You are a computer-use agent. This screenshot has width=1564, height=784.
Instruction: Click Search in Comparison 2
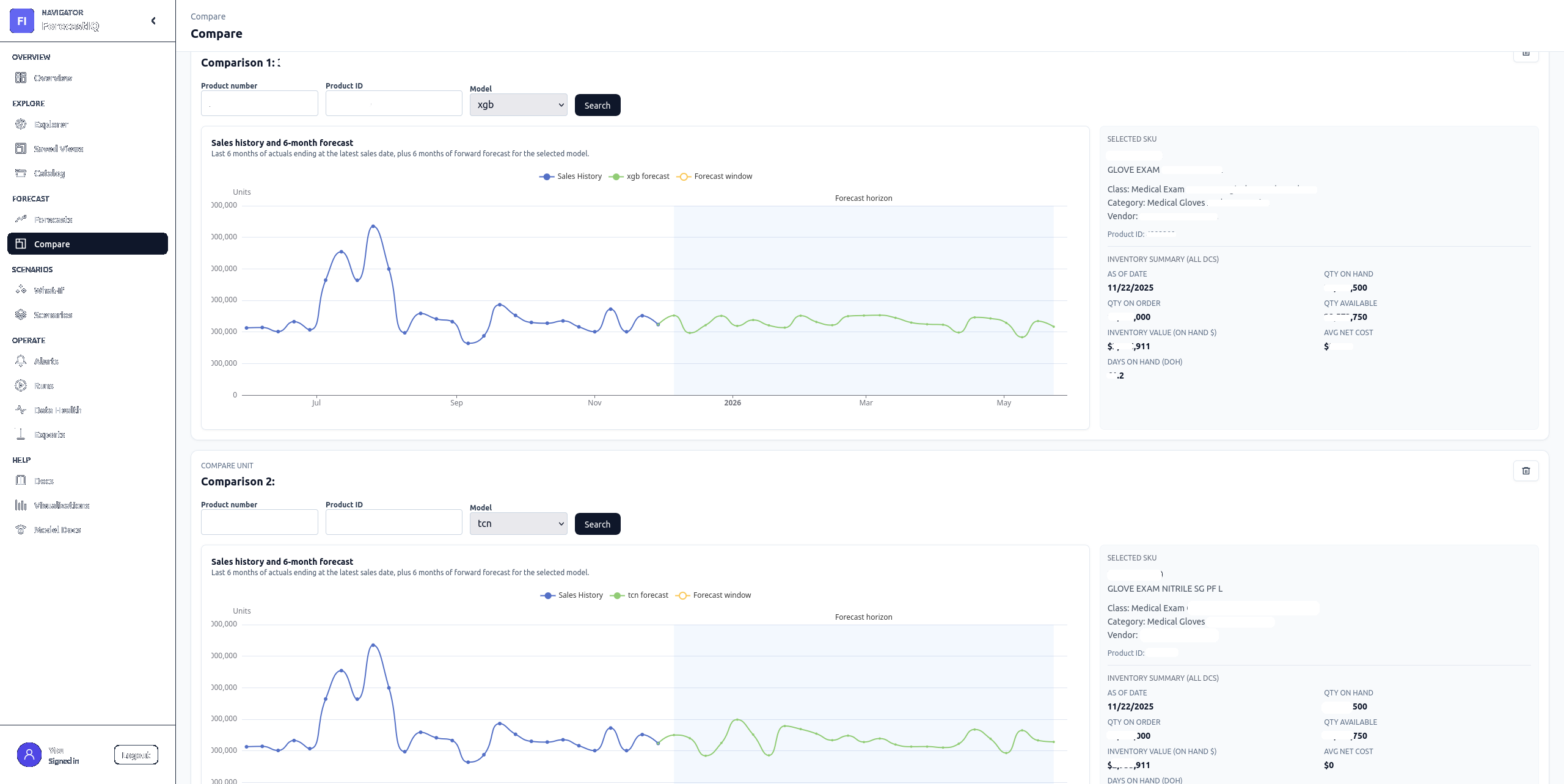597,524
